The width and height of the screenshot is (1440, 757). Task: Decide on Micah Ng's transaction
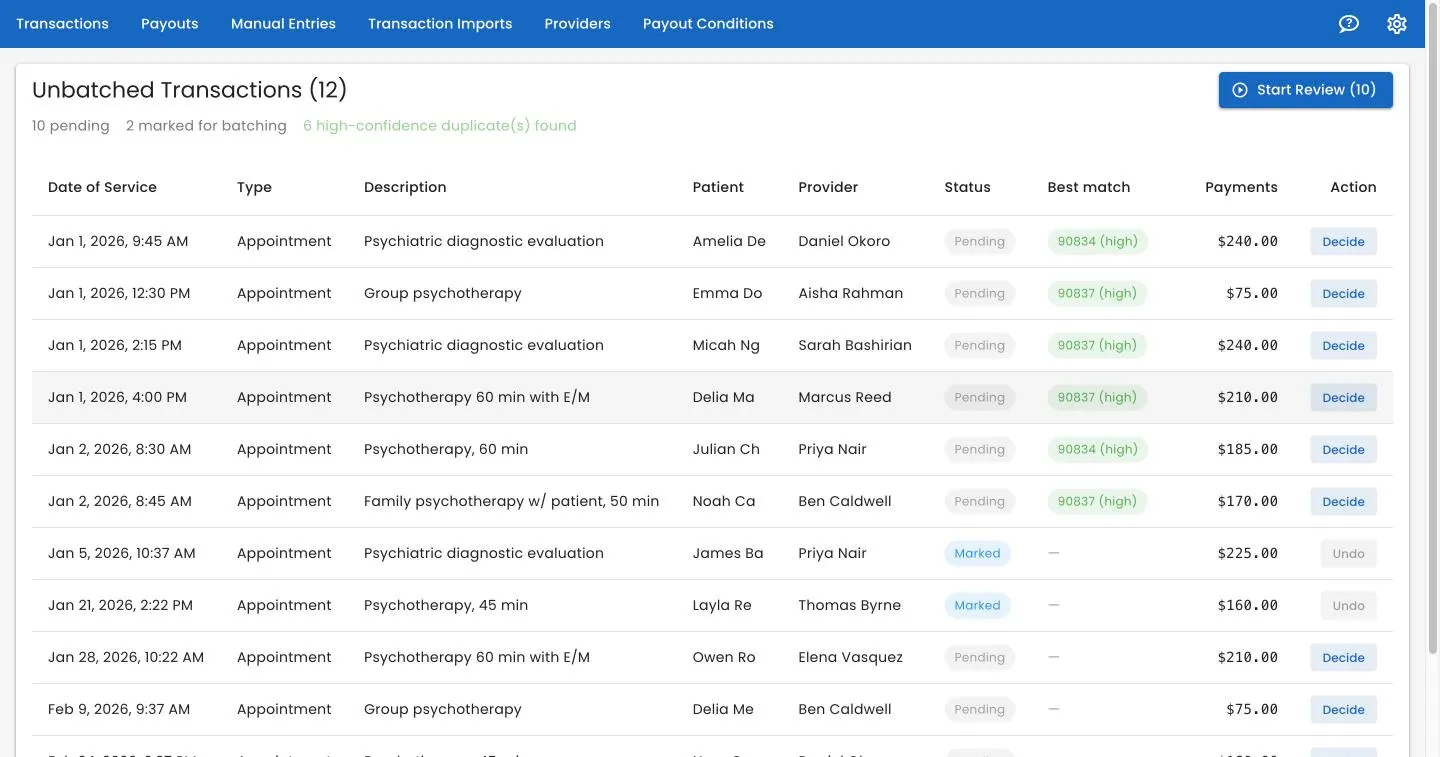click(x=1343, y=346)
